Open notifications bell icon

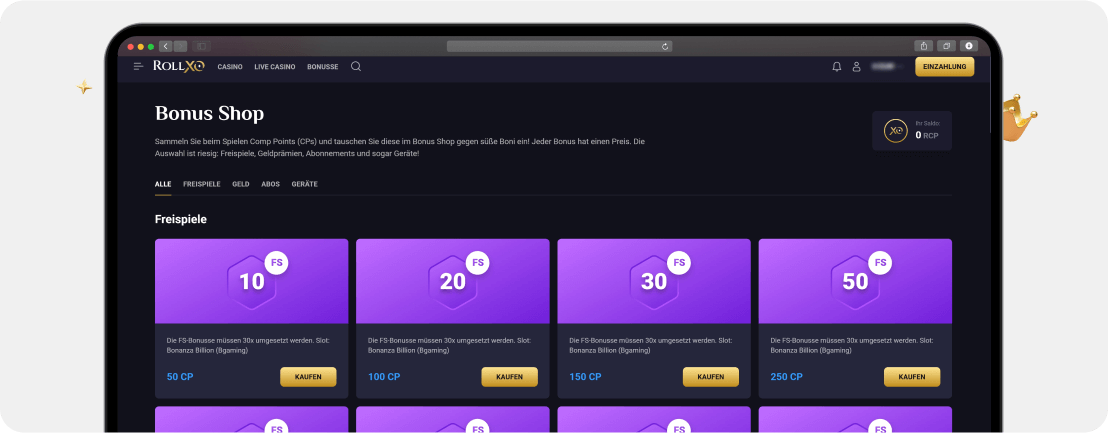pyautogui.click(x=836, y=67)
